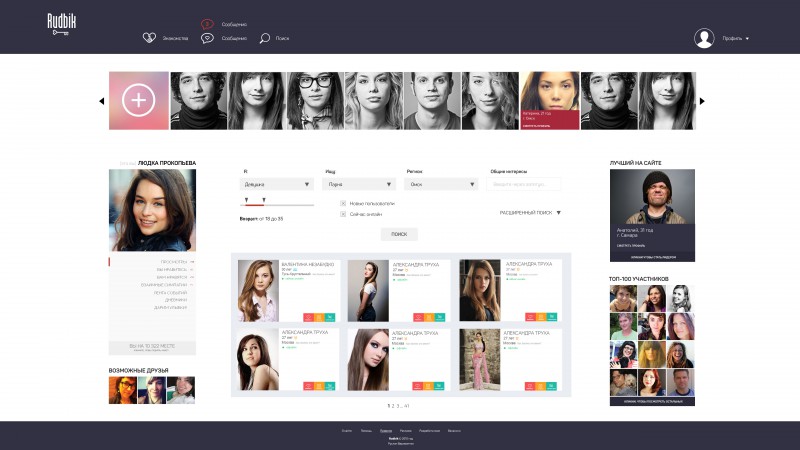Show previous faces with the left carousel arrow
Viewport: 800px width, 450px height.
click(102, 101)
